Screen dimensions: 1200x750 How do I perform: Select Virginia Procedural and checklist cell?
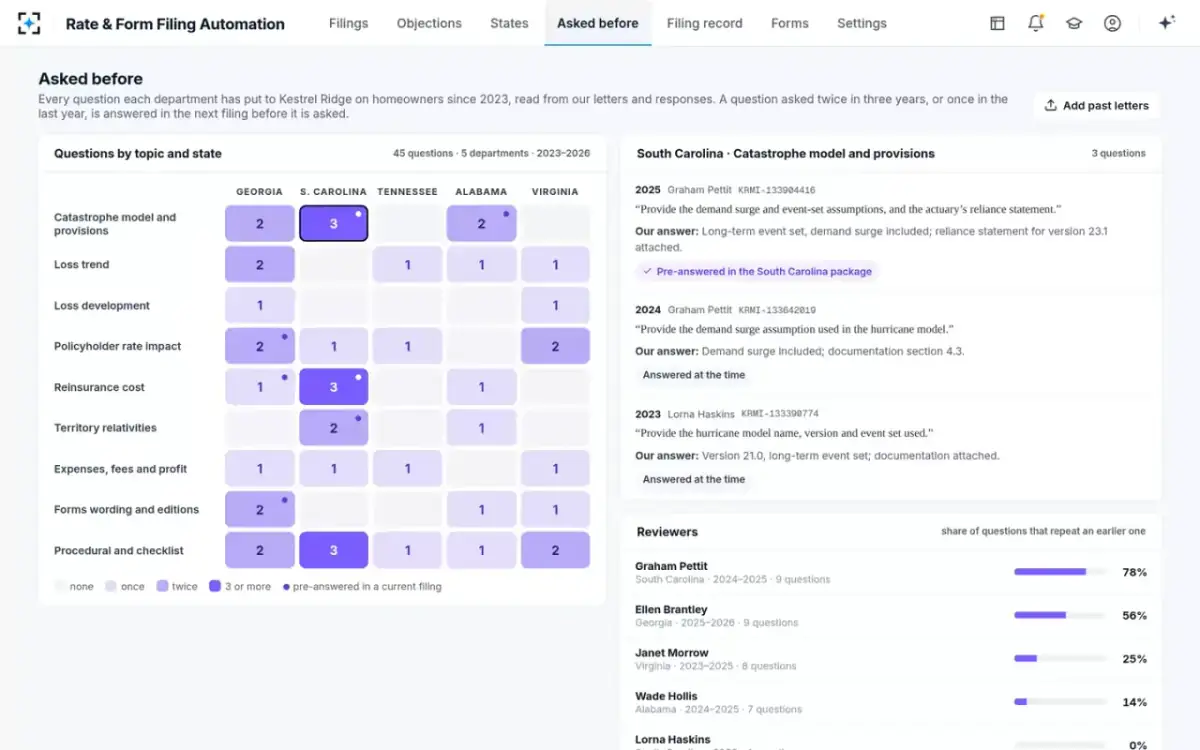click(x=556, y=550)
